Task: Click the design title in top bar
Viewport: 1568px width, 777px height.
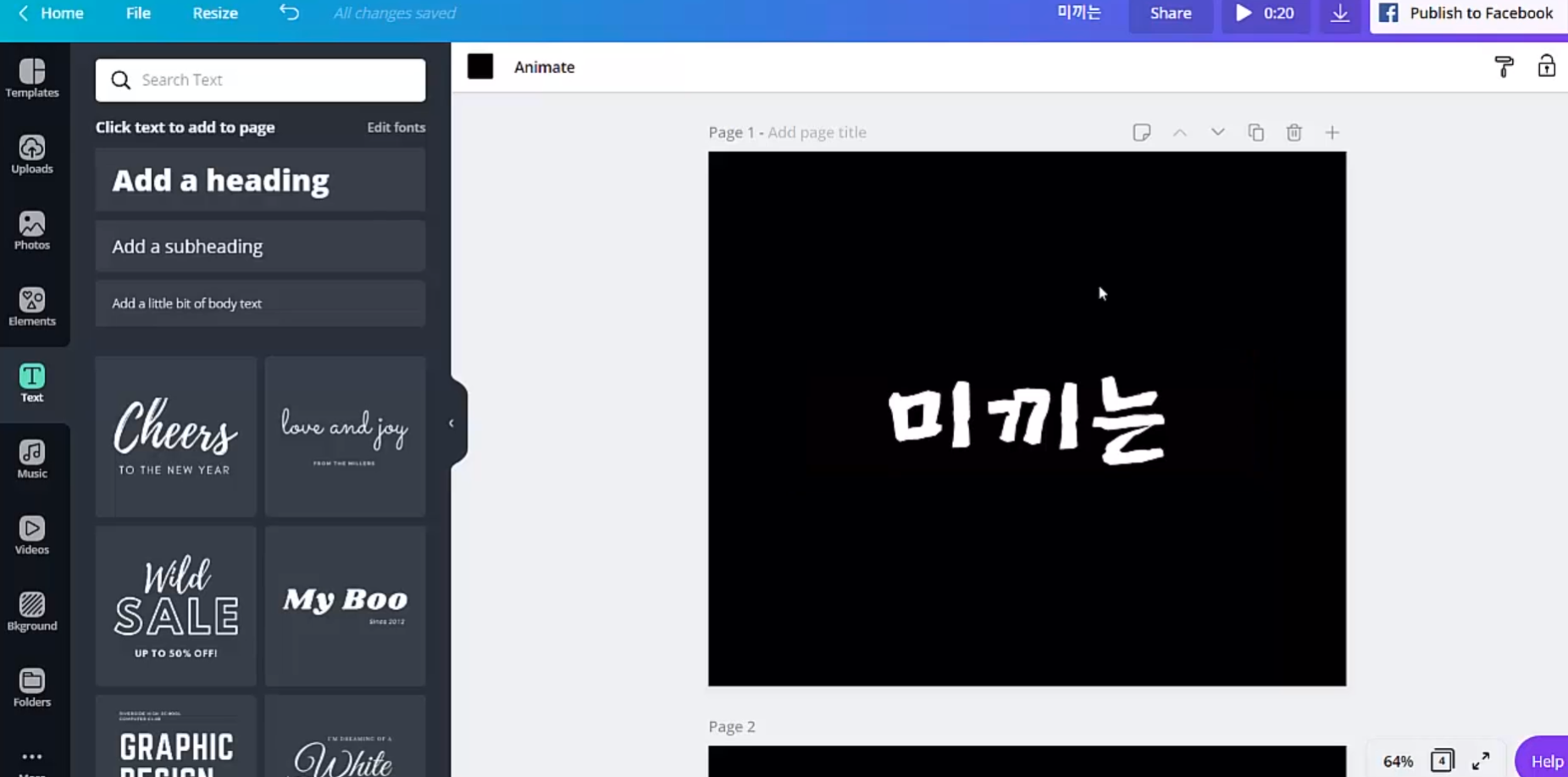Action: (x=1078, y=13)
